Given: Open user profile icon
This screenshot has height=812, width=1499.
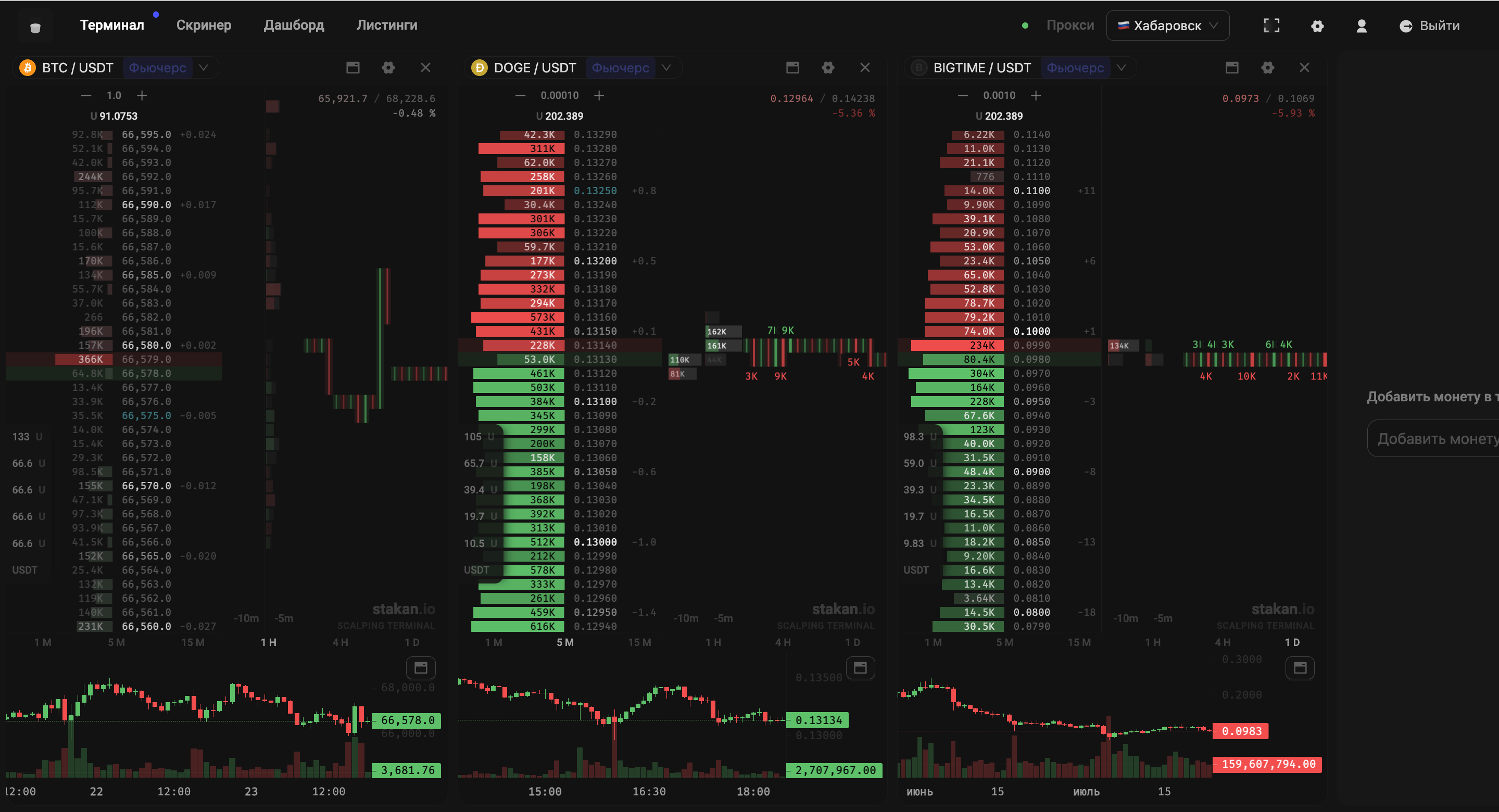Looking at the screenshot, I should 1362,26.
